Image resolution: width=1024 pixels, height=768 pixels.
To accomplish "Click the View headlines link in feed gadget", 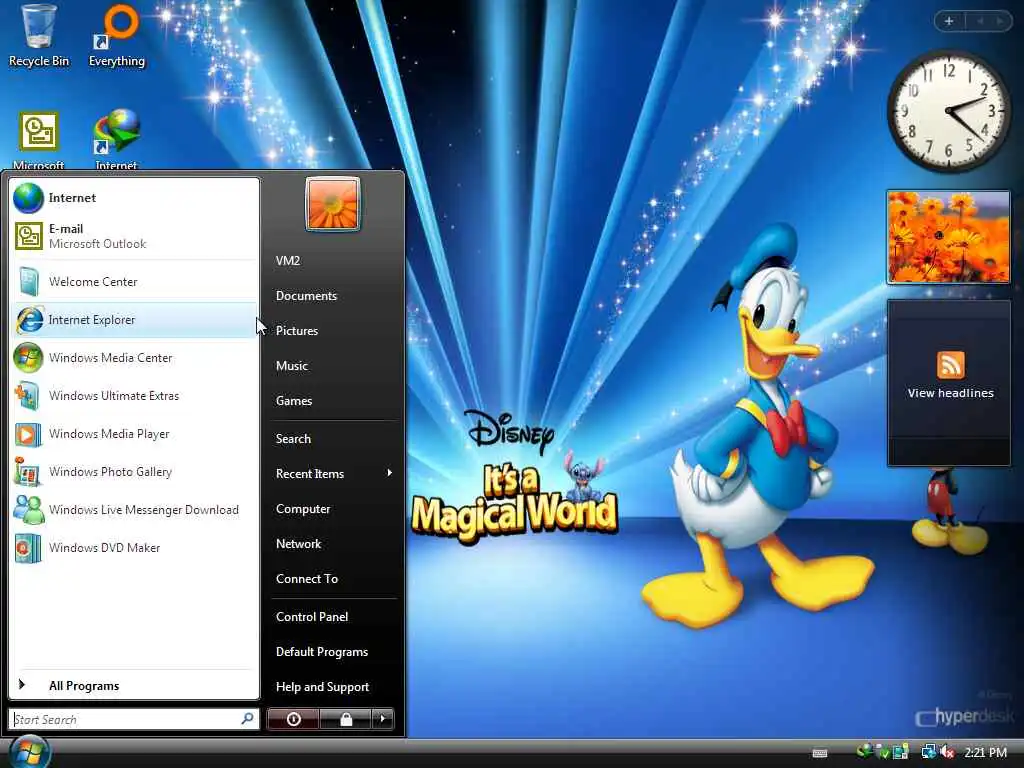I will point(950,393).
